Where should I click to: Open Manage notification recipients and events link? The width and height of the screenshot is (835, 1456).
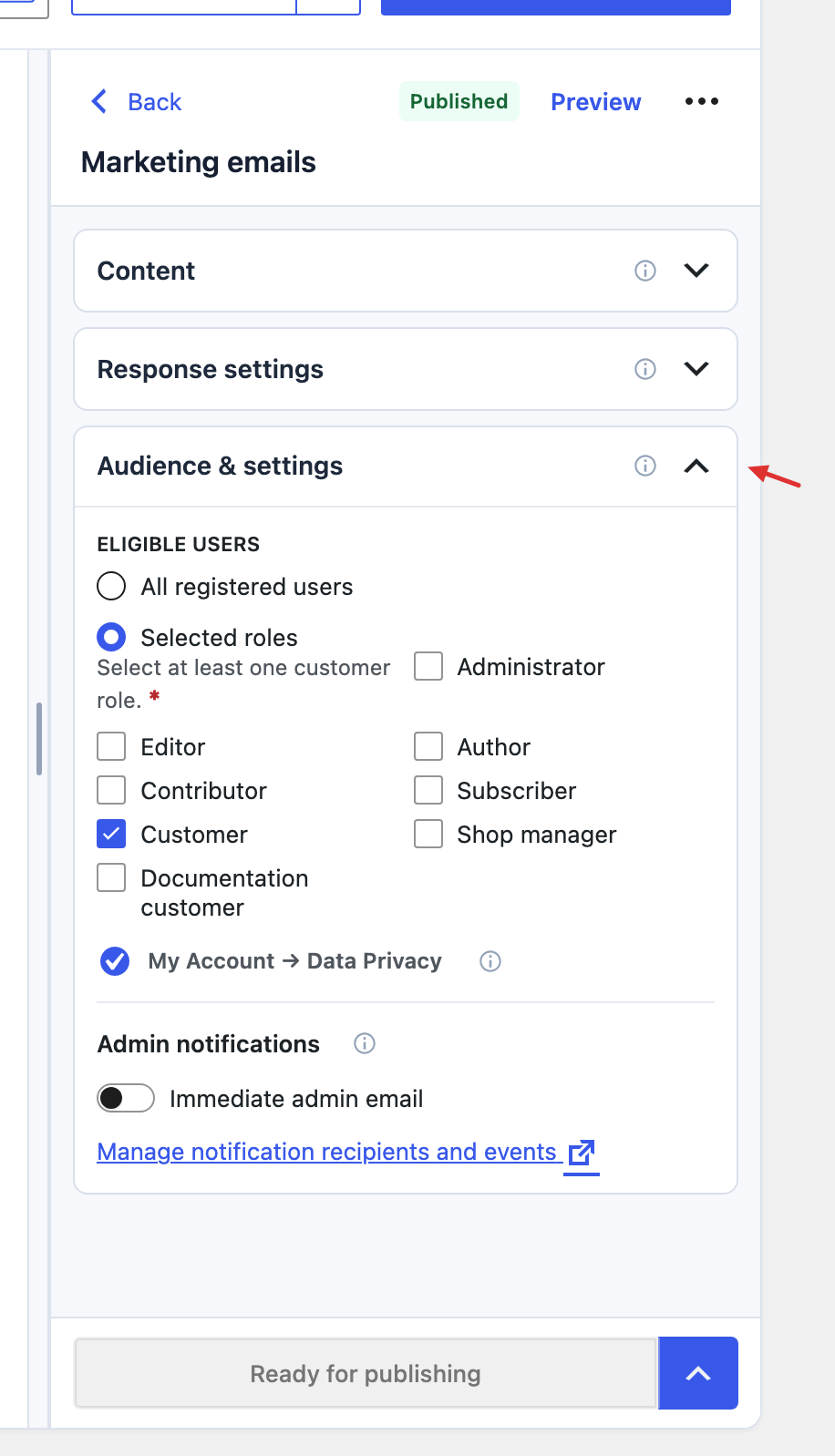click(326, 1152)
